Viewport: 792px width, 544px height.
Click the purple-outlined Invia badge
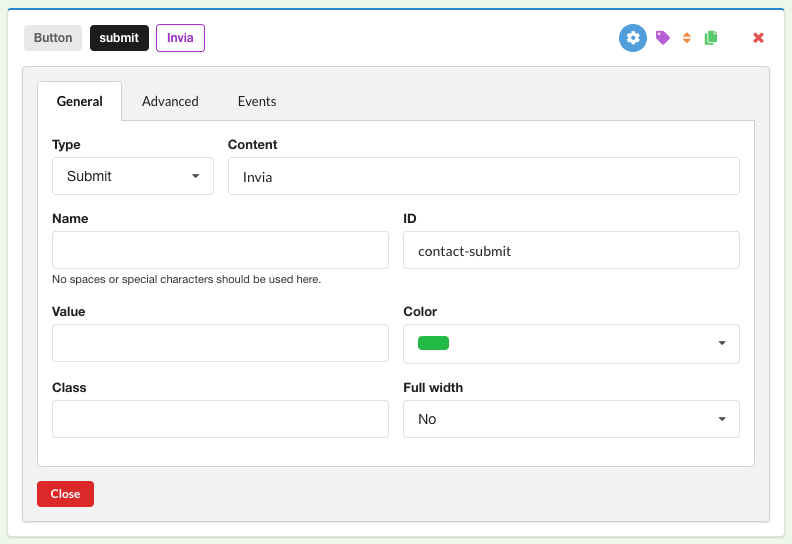(180, 38)
